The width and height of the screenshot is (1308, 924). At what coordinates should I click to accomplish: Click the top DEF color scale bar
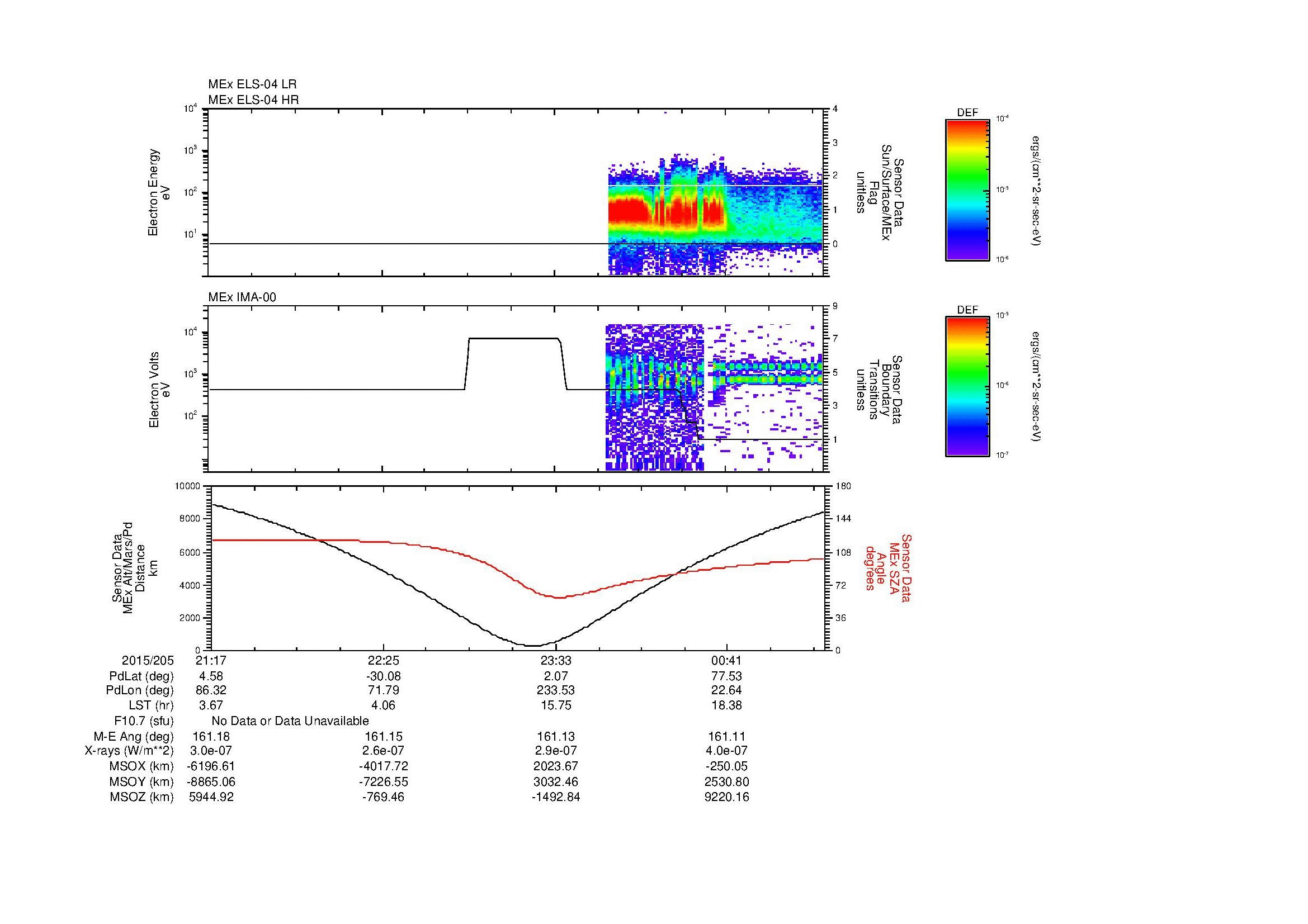click(x=967, y=189)
